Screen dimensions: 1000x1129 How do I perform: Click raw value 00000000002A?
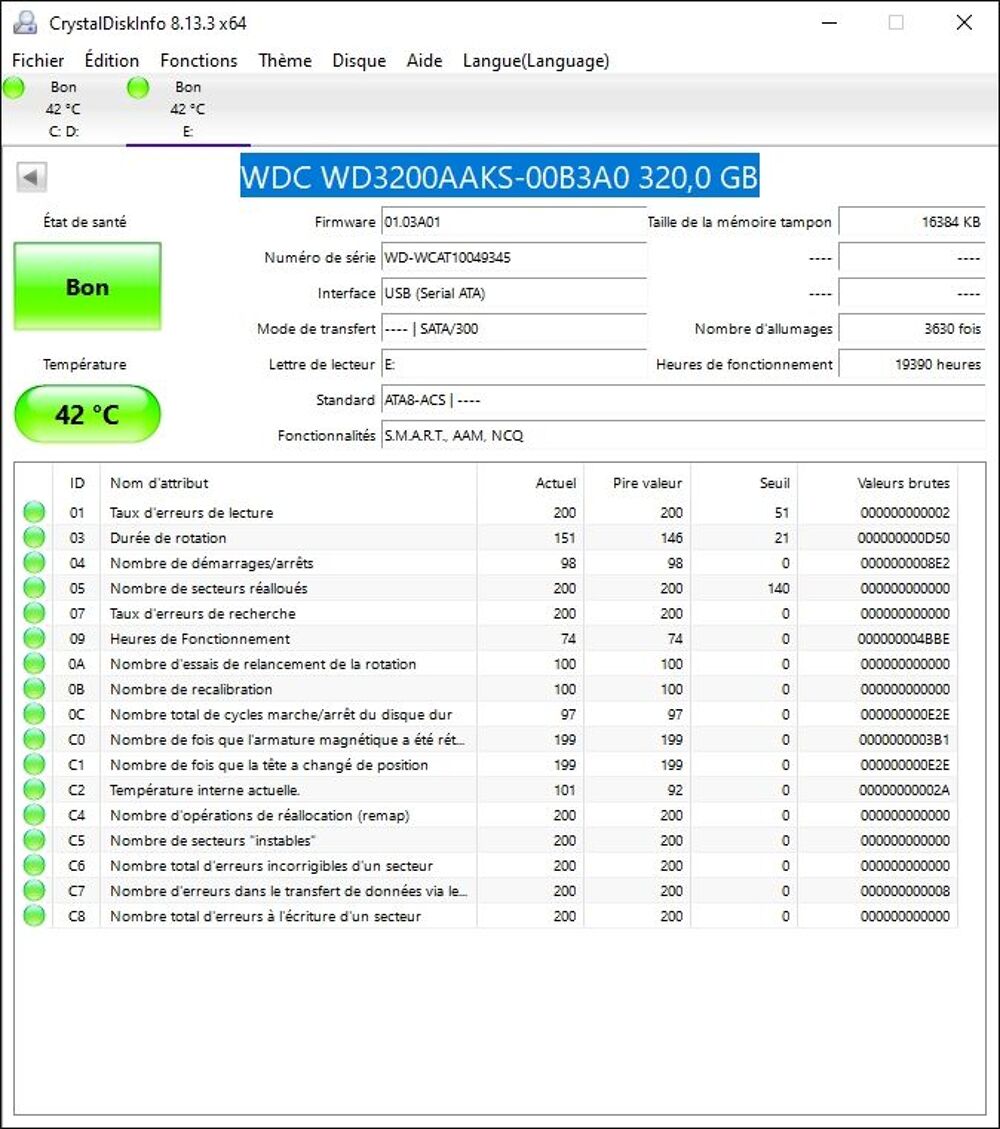[x=904, y=790]
